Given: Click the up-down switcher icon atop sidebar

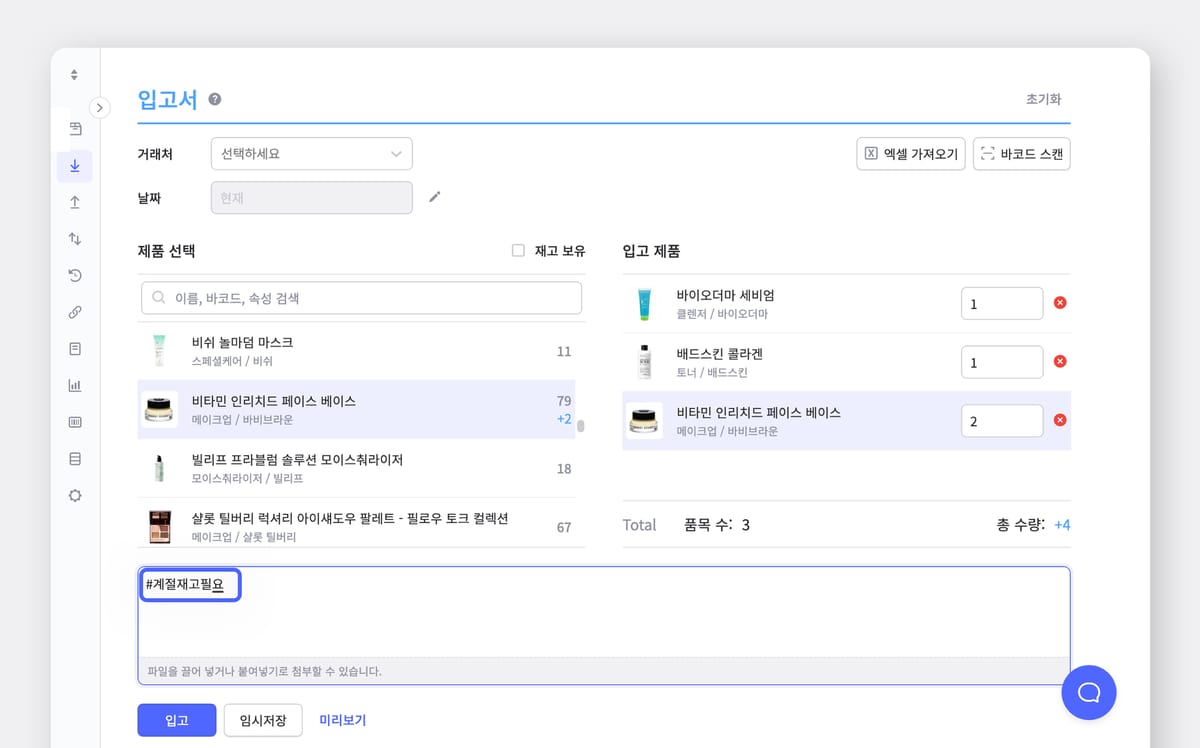Looking at the screenshot, I should click(x=74, y=75).
